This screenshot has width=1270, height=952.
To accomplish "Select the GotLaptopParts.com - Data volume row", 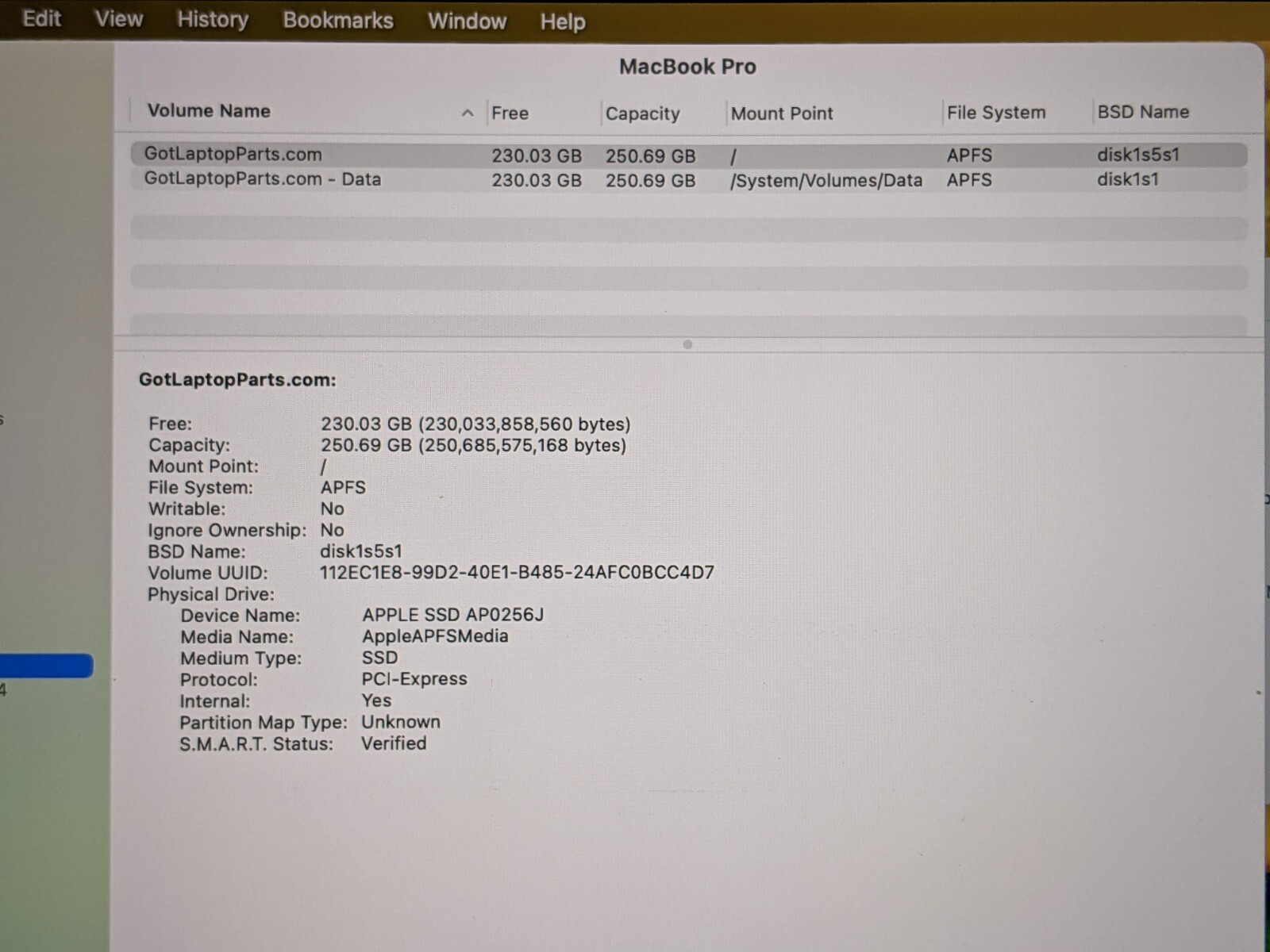I will pos(689,179).
